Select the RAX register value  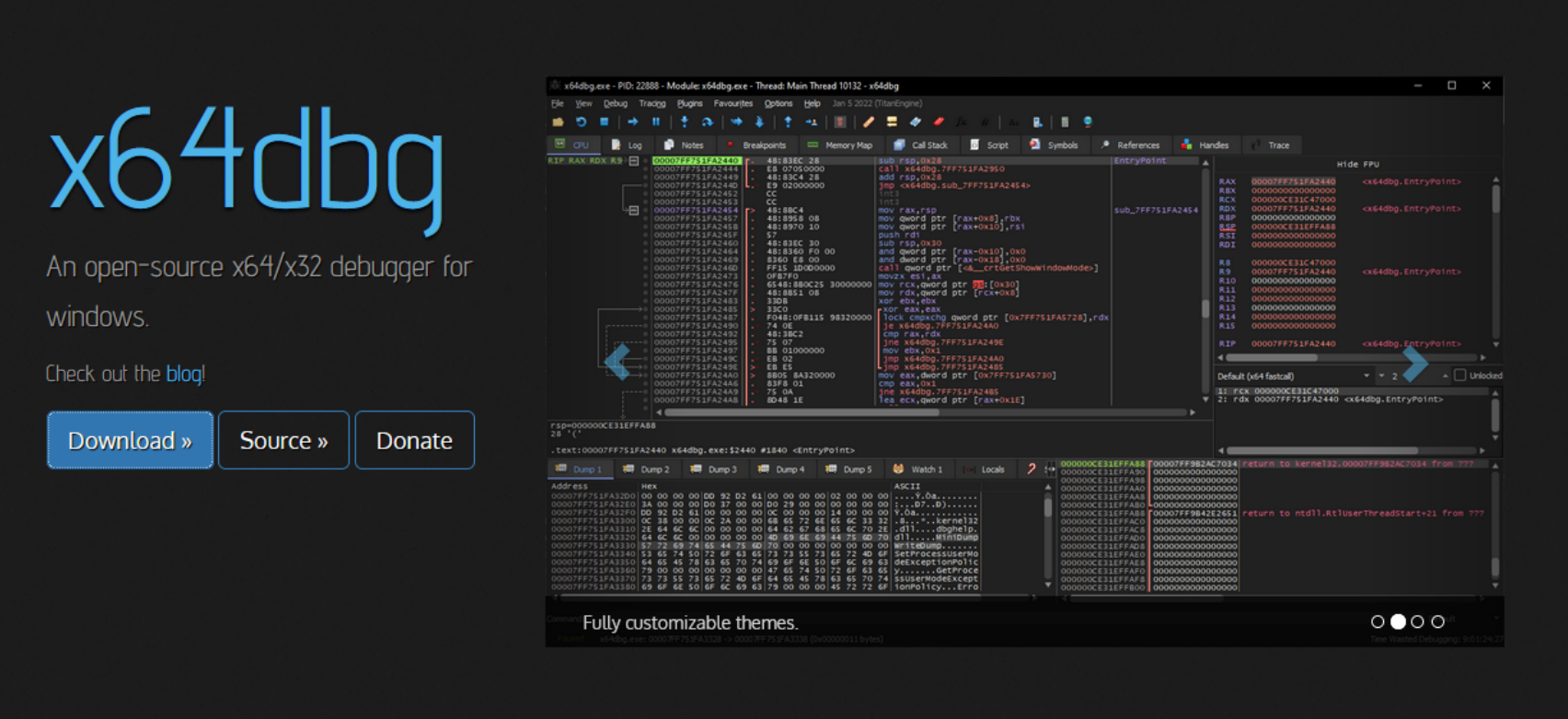coord(1293,181)
